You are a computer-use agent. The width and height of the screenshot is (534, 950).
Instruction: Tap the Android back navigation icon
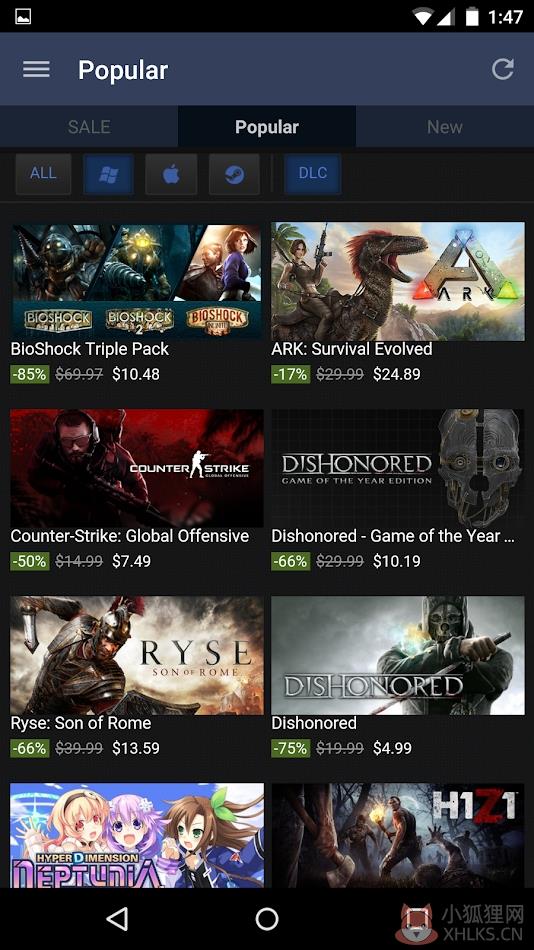click(x=118, y=919)
